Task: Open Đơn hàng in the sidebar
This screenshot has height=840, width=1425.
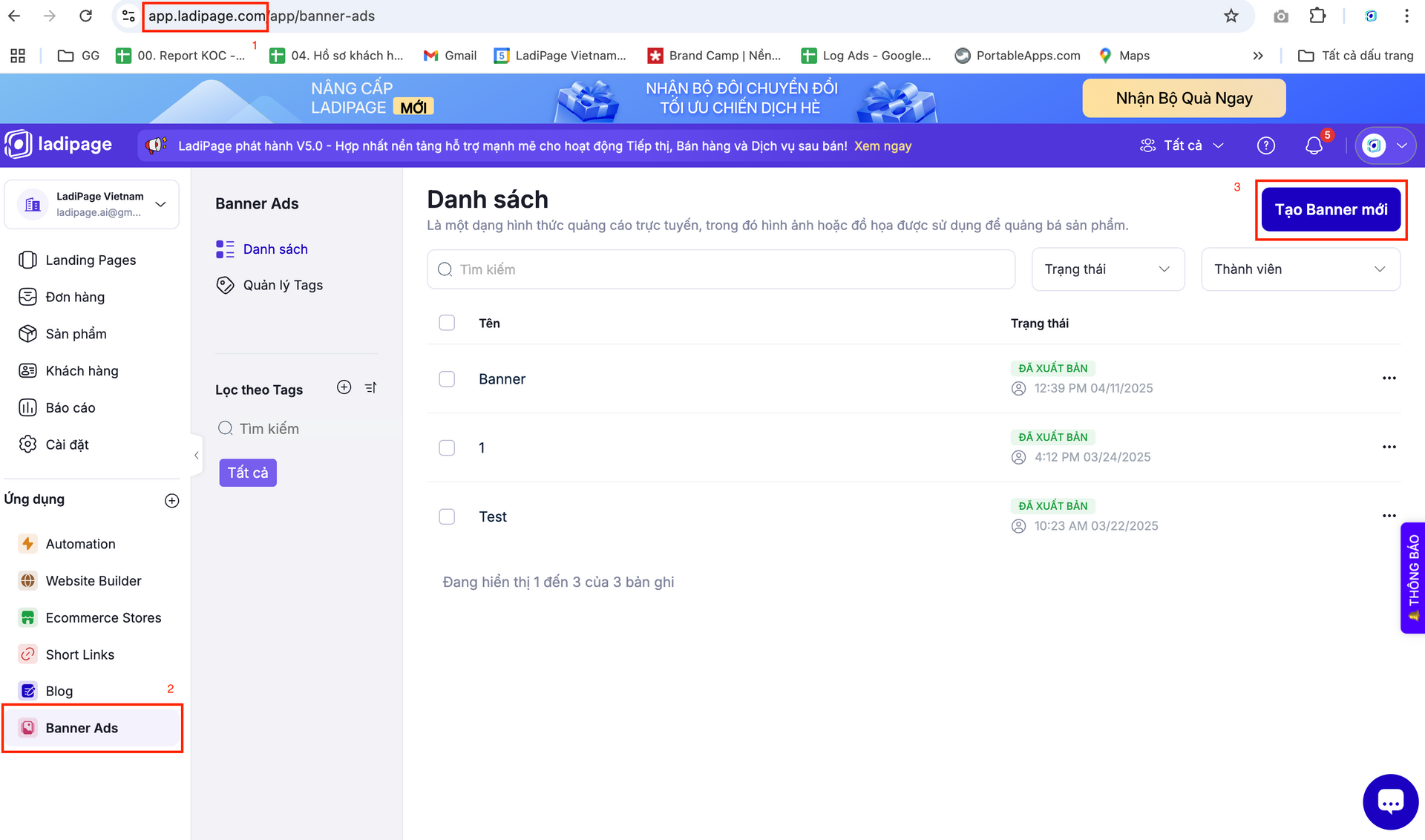Action: pyautogui.click(x=75, y=297)
